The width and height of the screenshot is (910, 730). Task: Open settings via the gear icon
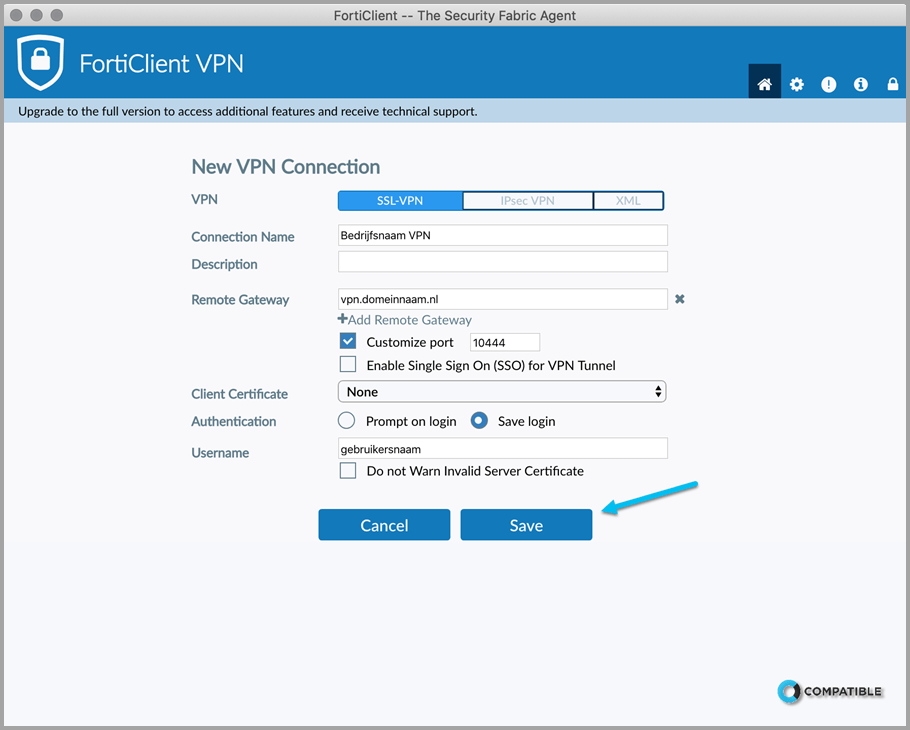[x=796, y=85]
